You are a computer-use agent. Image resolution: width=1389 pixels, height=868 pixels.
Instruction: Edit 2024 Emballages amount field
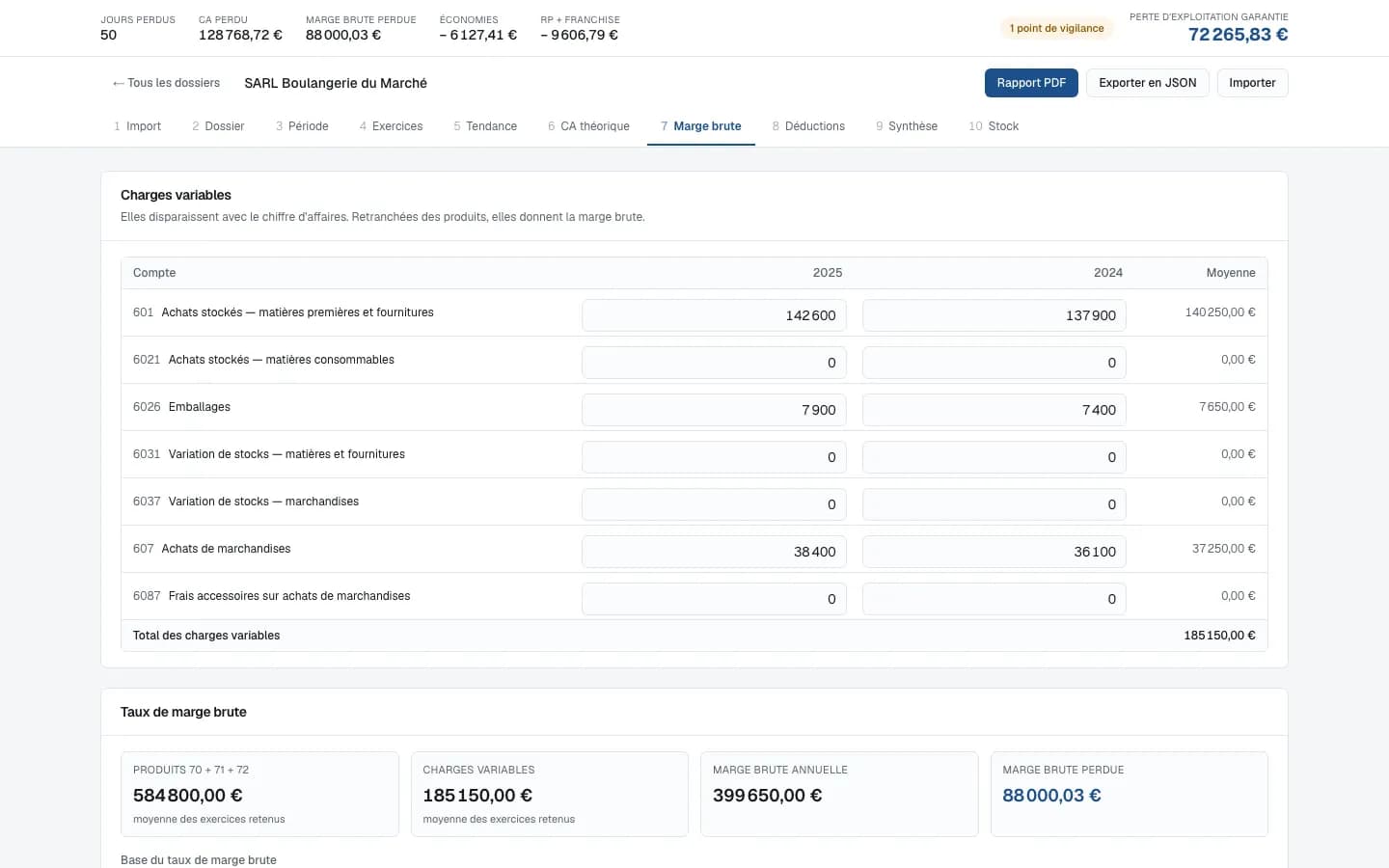pyautogui.click(x=994, y=410)
